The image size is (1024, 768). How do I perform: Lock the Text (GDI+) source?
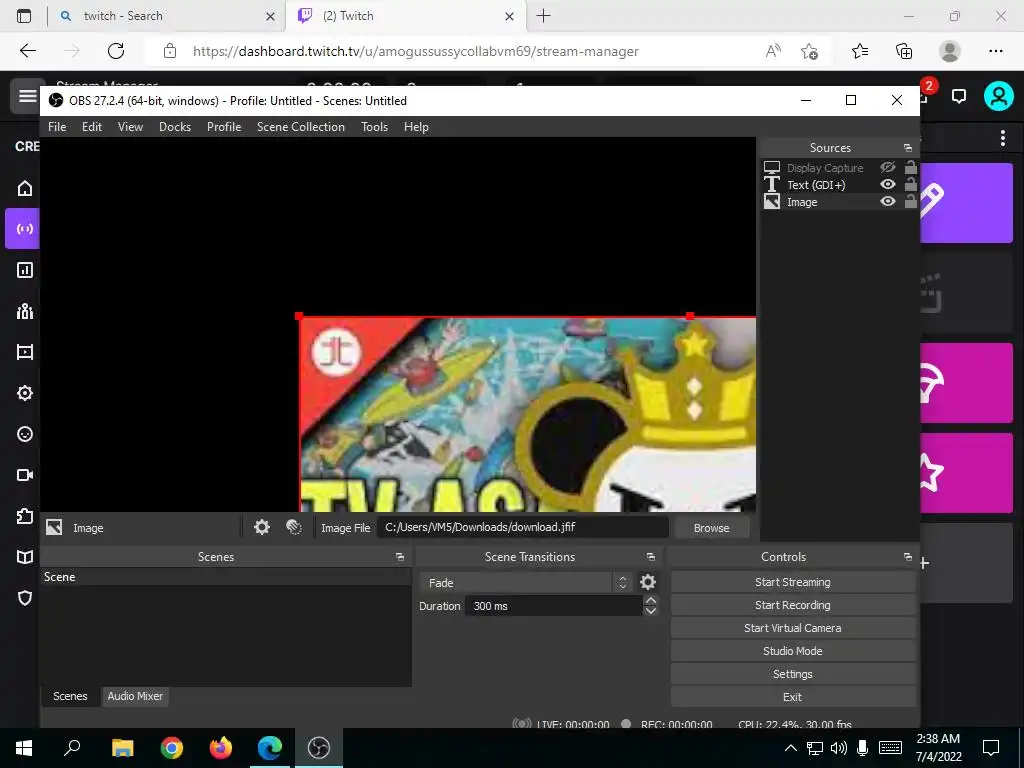(910, 184)
